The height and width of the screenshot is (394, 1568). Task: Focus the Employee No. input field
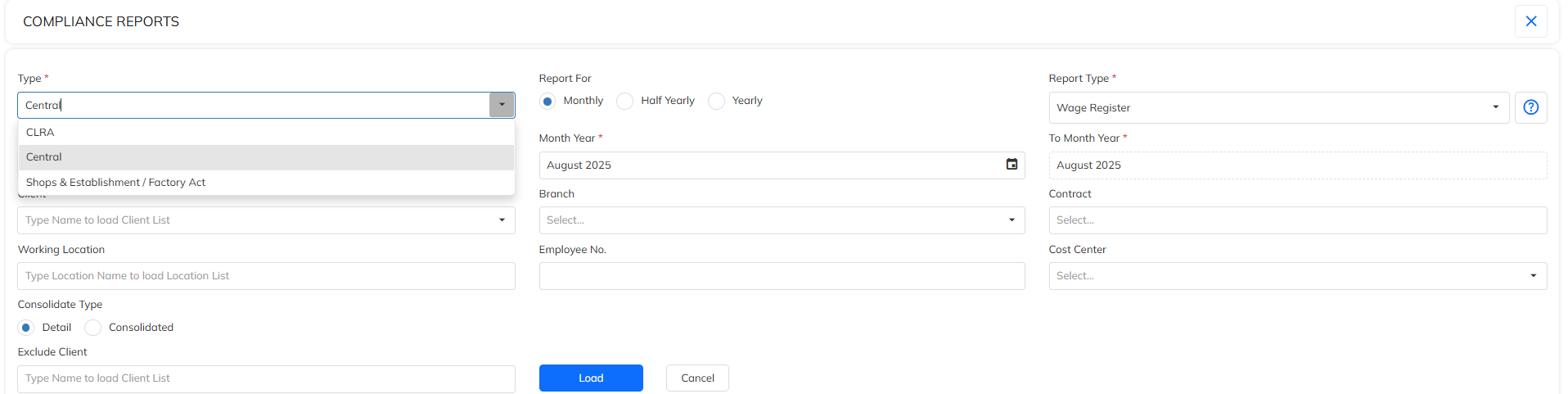782,276
